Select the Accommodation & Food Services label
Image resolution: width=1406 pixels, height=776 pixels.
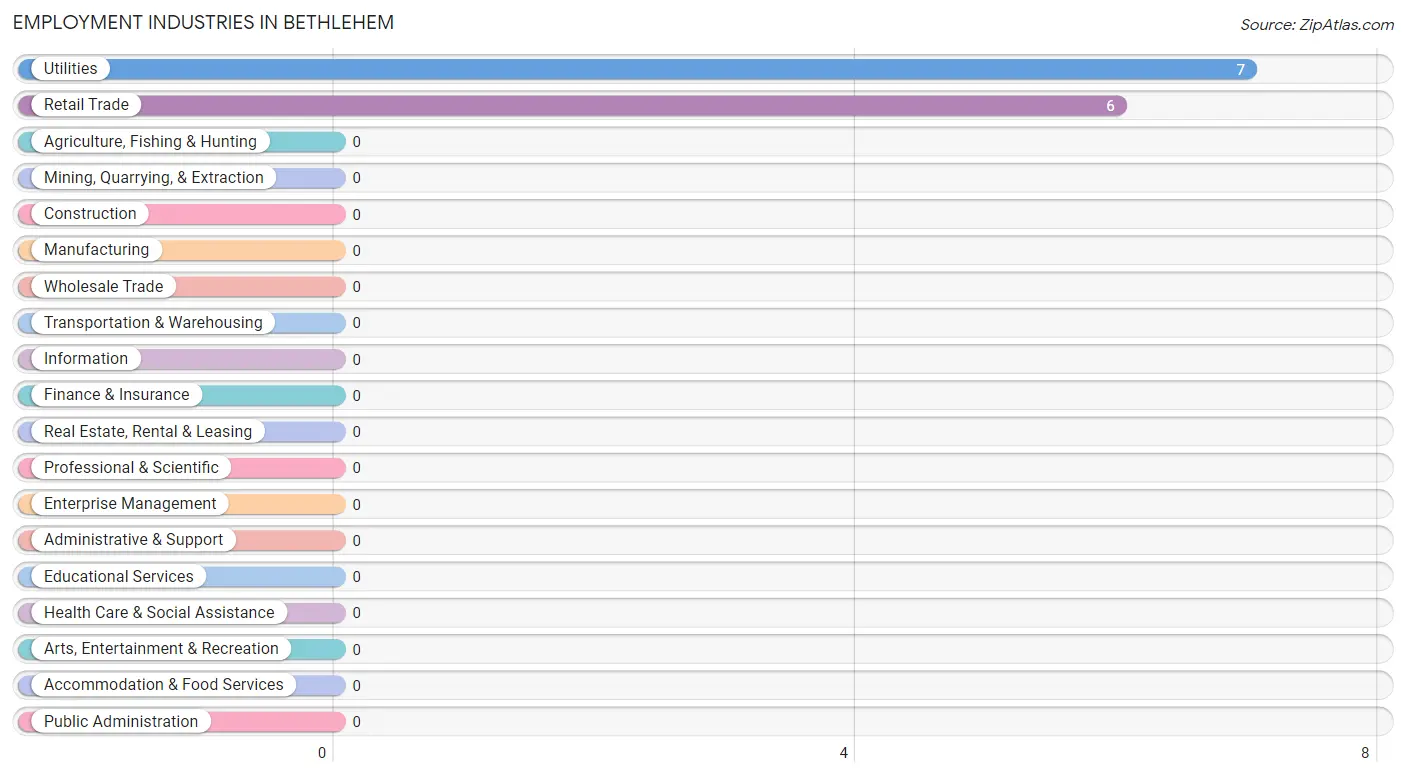(x=164, y=685)
